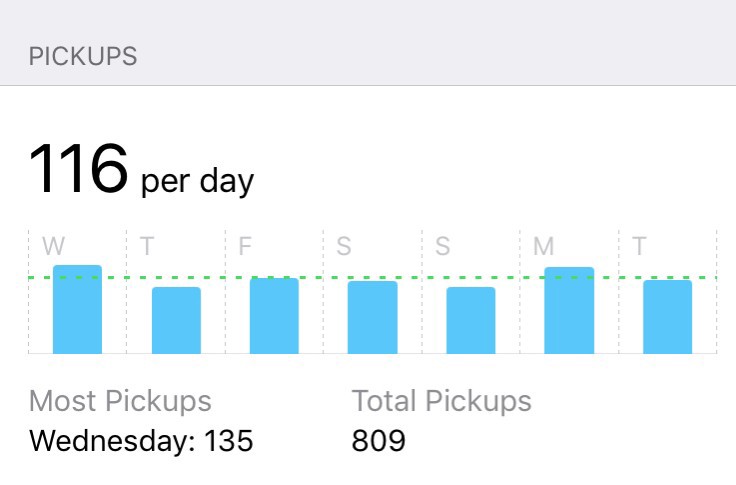Select the Monday pickups bar
Image resolution: width=736 pixels, height=485 pixels.
tap(569, 311)
